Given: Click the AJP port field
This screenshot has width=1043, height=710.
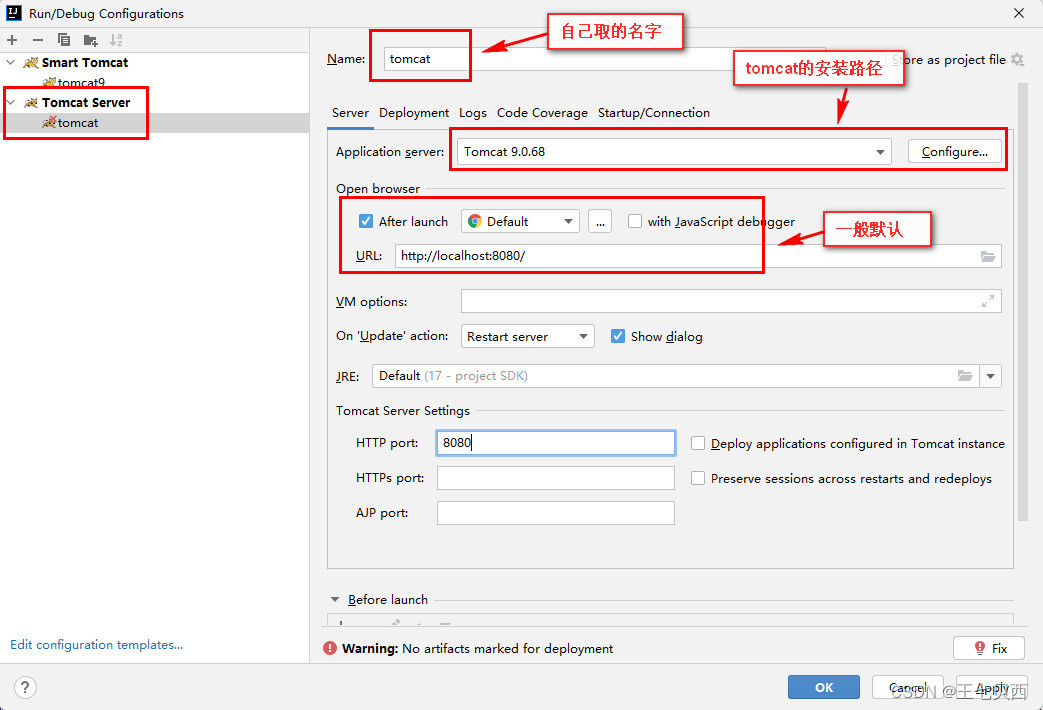Looking at the screenshot, I should click(x=556, y=513).
